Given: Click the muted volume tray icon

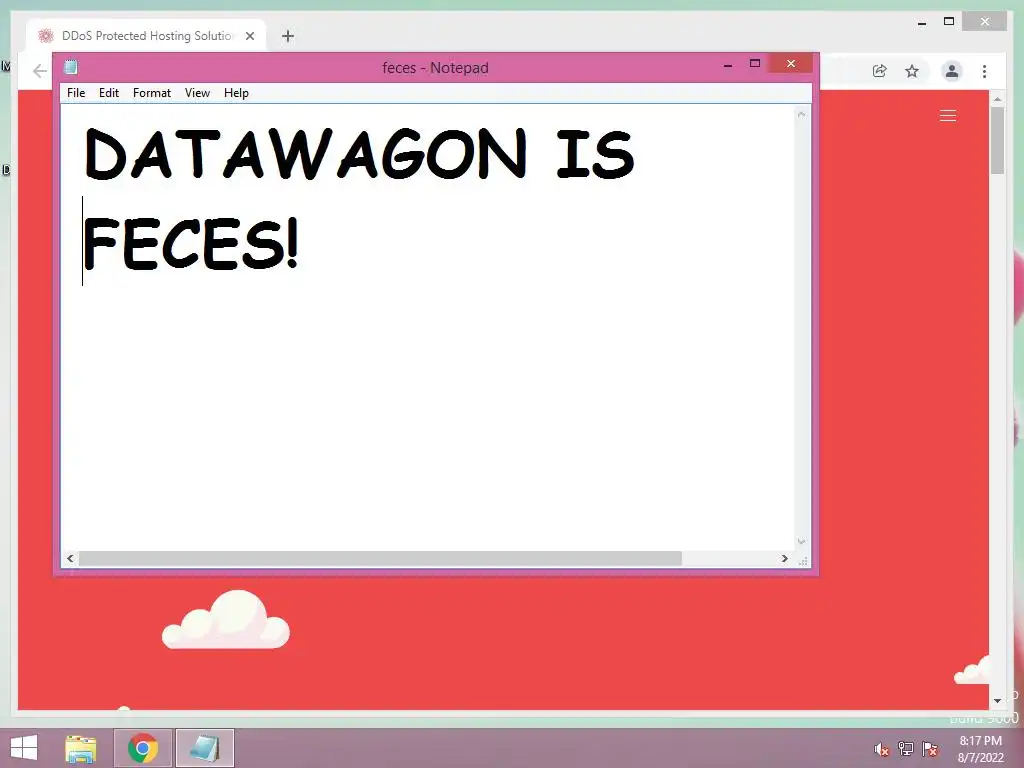Looking at the screenshot, I should pos(882,749).
